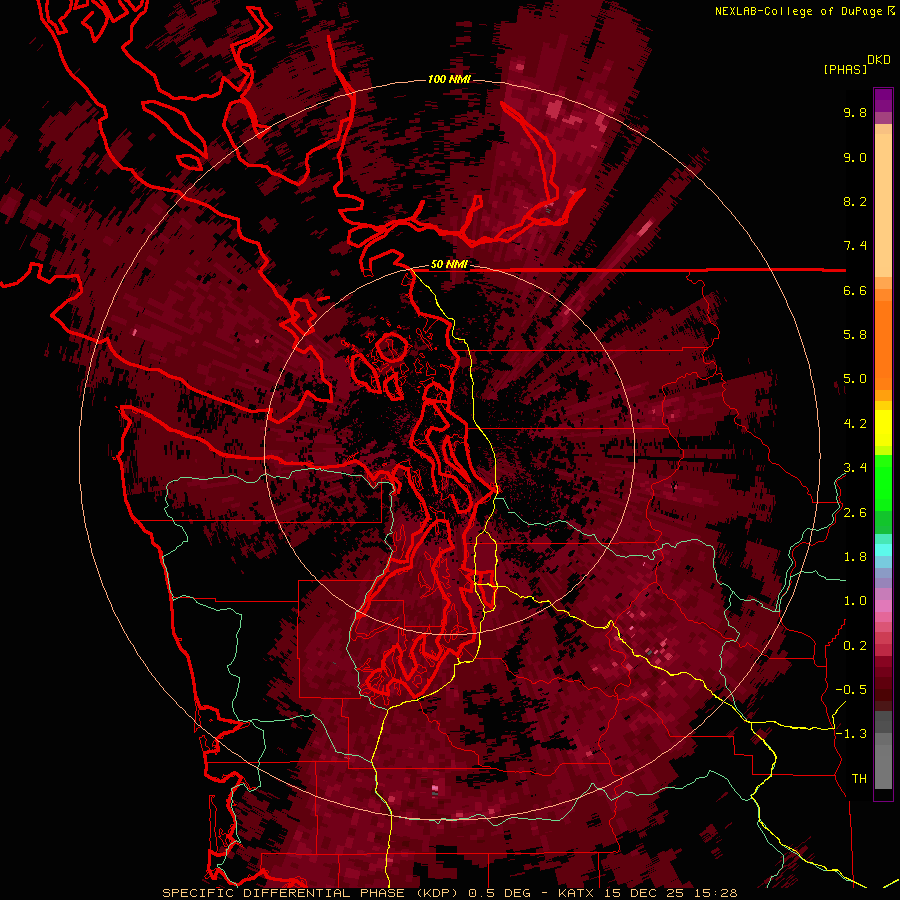Click the TH threshold label
This screenshot has height=900, width=900.
pyautogui.click(x=859, y=779)
